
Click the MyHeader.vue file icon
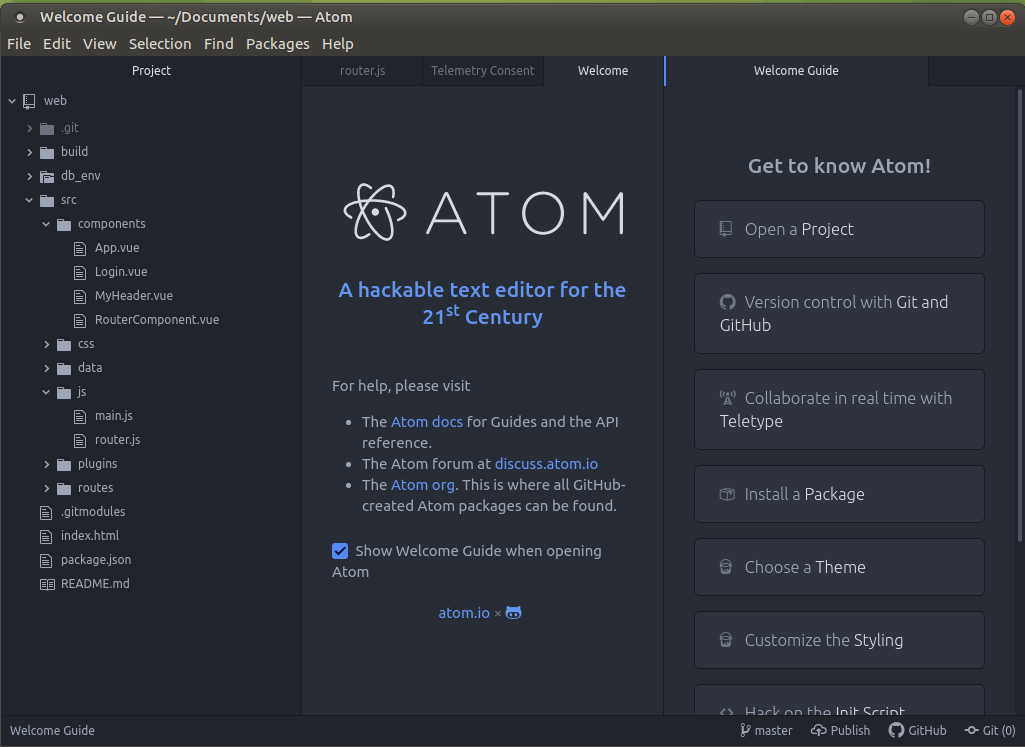click(80, 297)
